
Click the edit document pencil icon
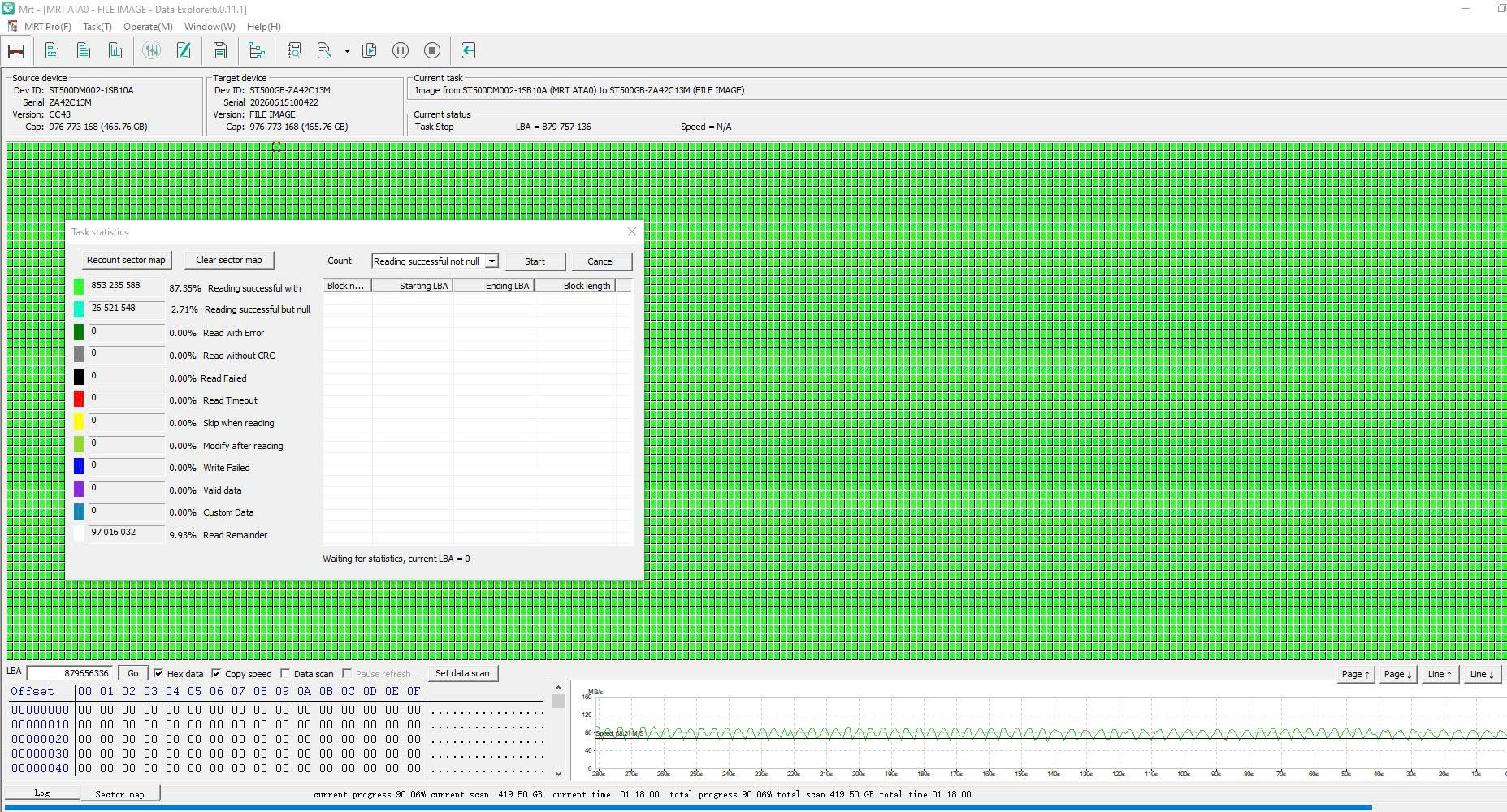(184, 51)
